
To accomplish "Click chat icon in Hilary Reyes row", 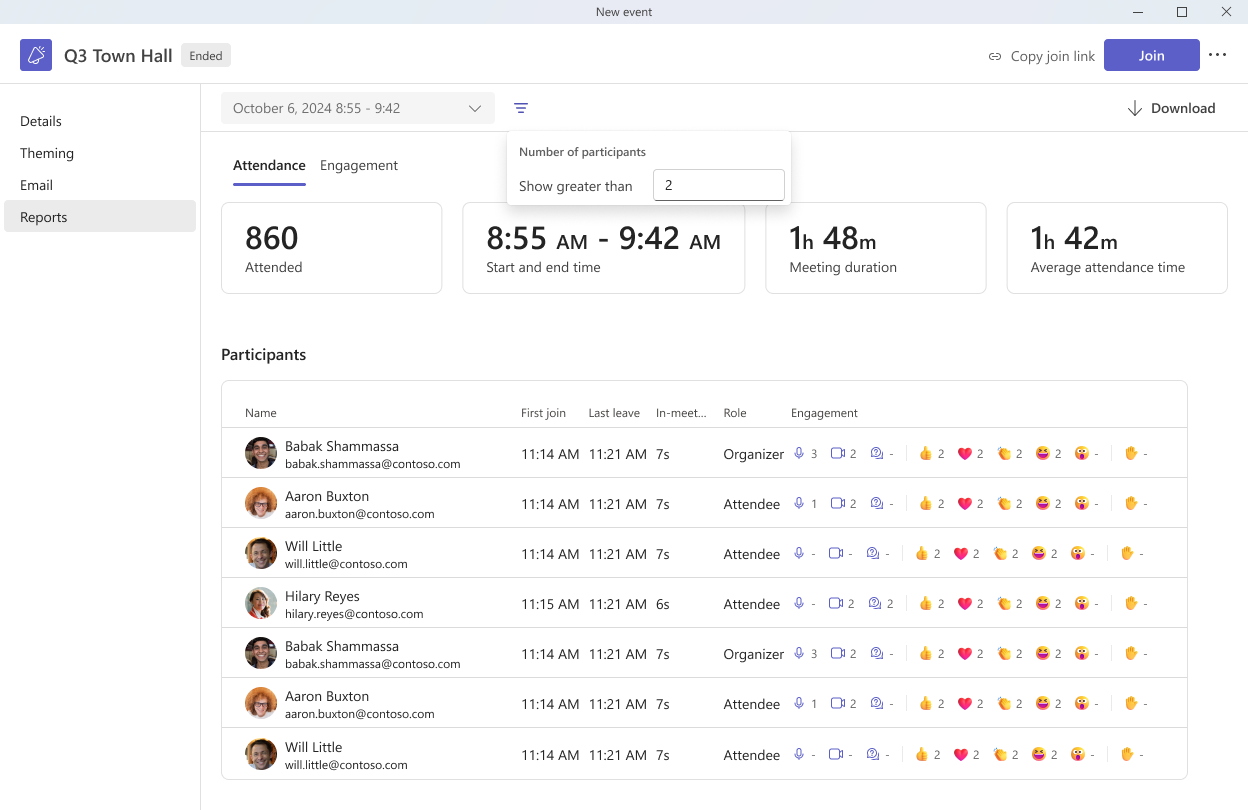I will [876, 603].
